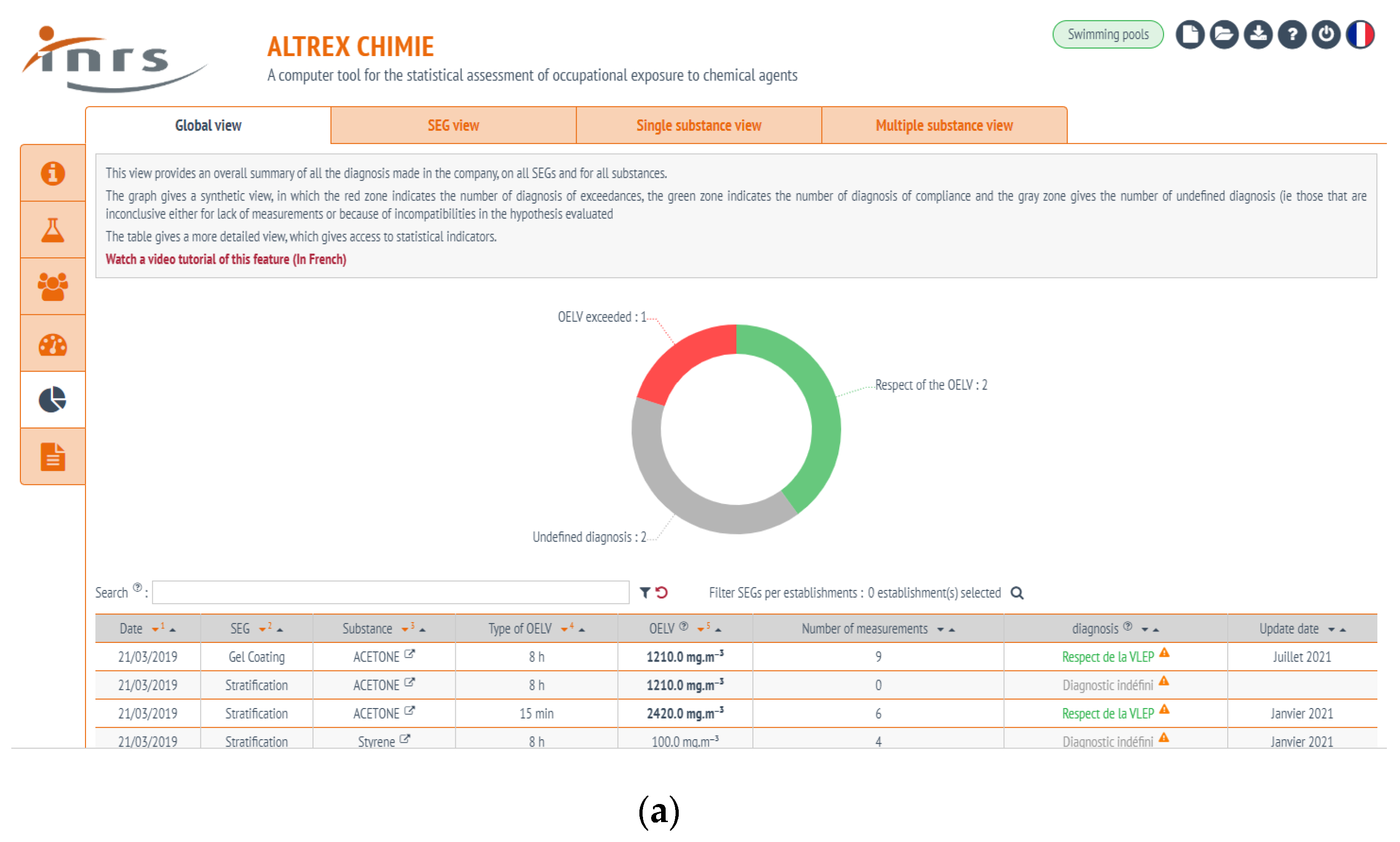Image resolution: width=1400 pixels, height=842 pixels.
Task: Sort the Date column descending arrow
Action: tap(155, 629)
